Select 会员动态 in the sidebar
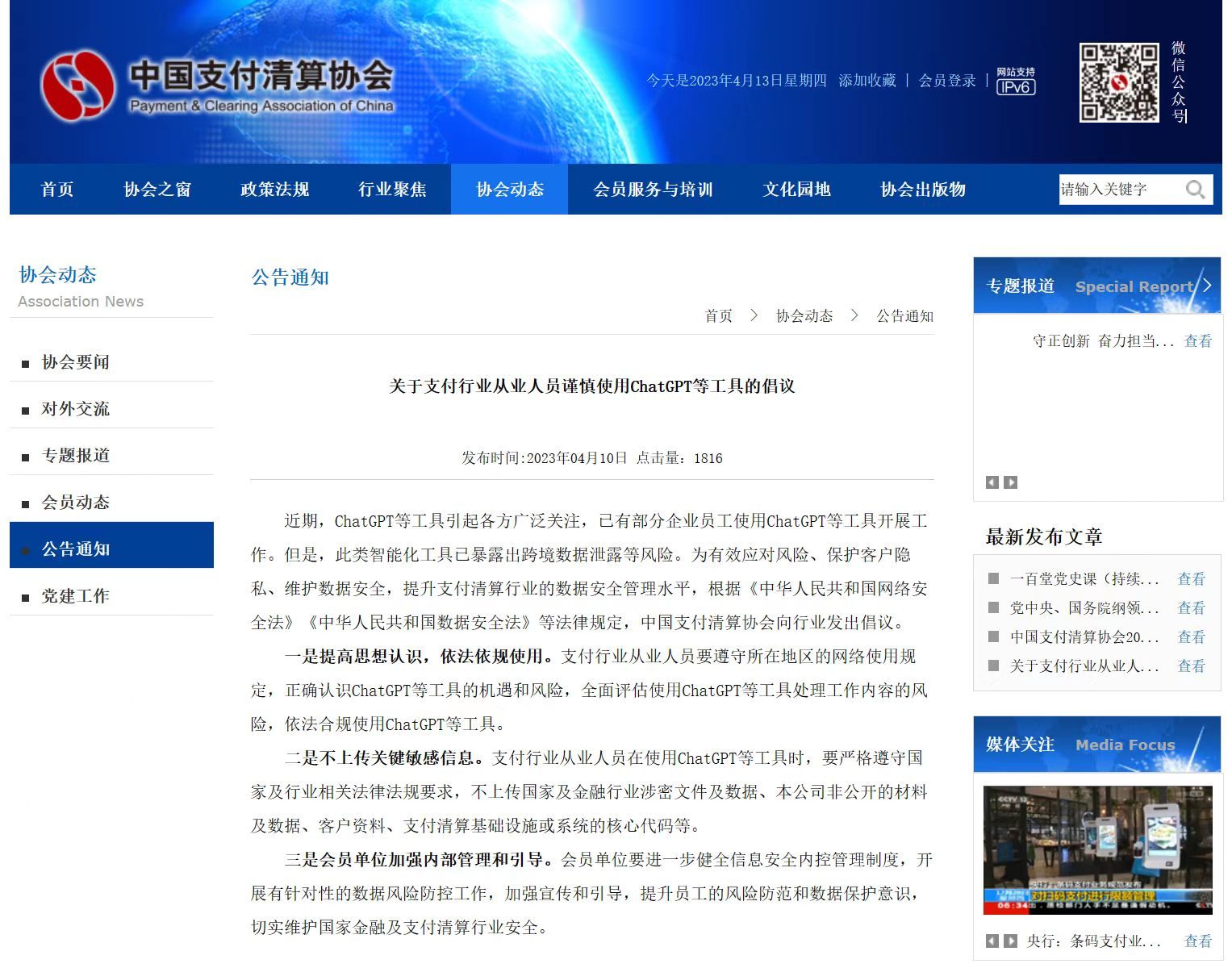Screen dimensions: 1232x968 (111, 503)
